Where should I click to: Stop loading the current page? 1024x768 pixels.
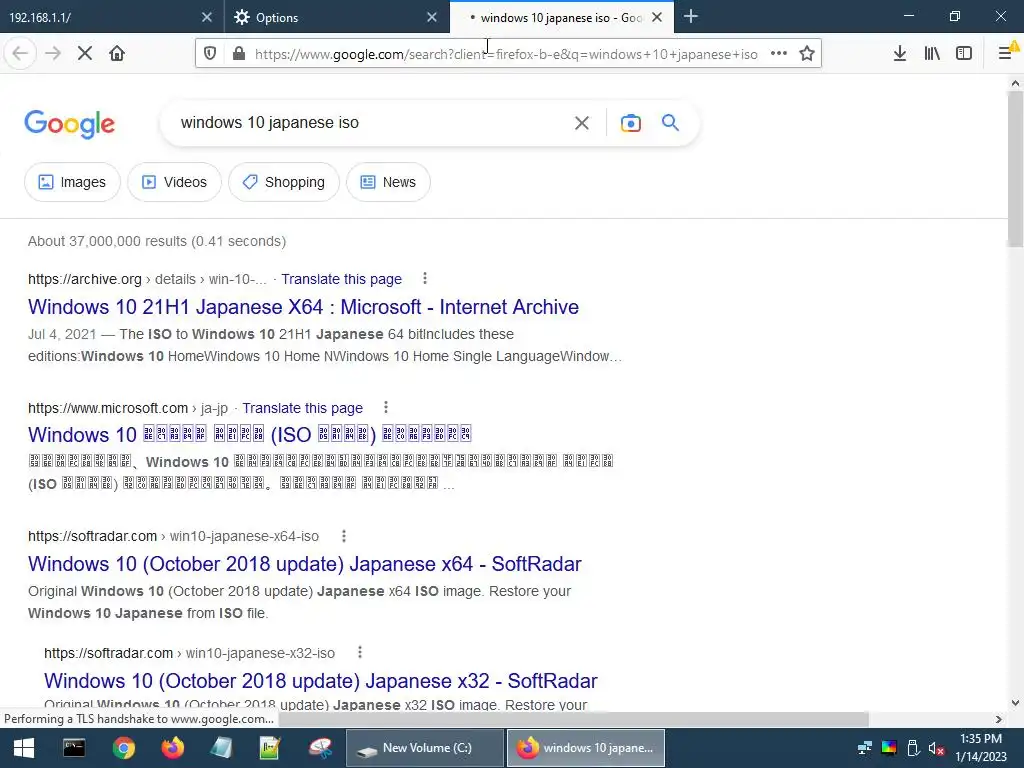coord(85,54)
